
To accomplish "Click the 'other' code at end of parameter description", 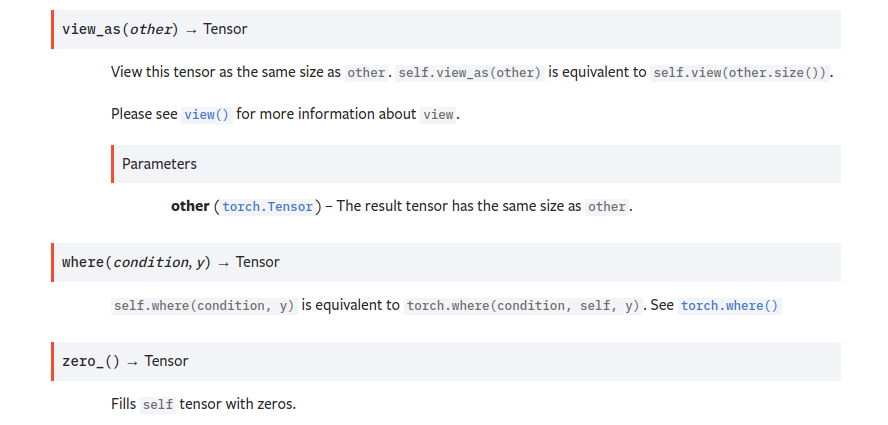I will pos(607,207).
